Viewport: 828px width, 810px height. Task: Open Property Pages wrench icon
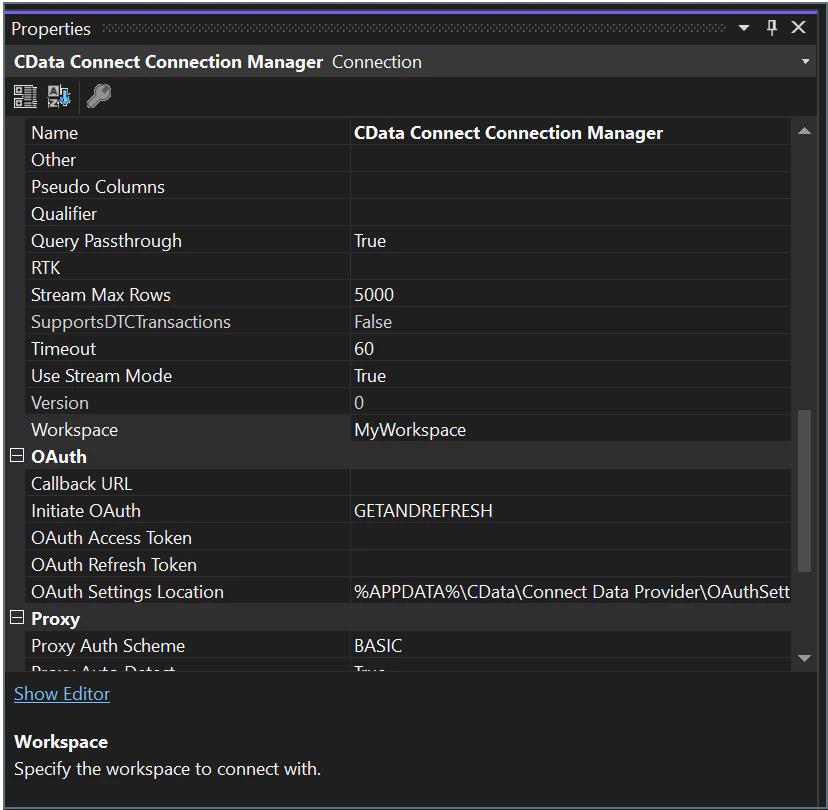99,96
